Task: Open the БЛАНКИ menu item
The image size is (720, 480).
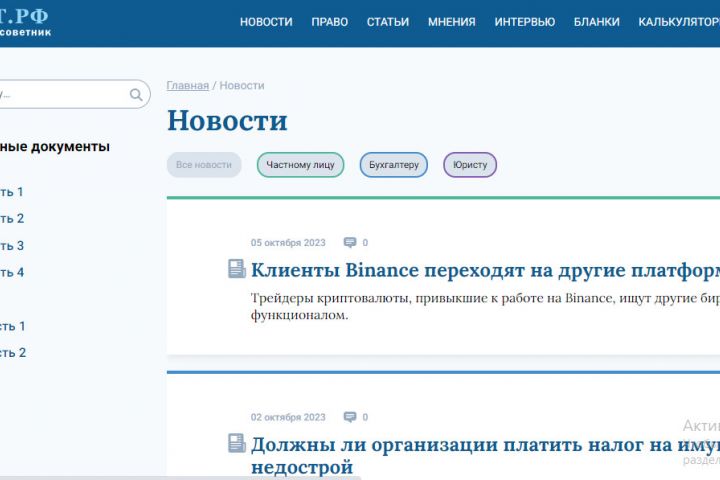Action: [596, 22]
